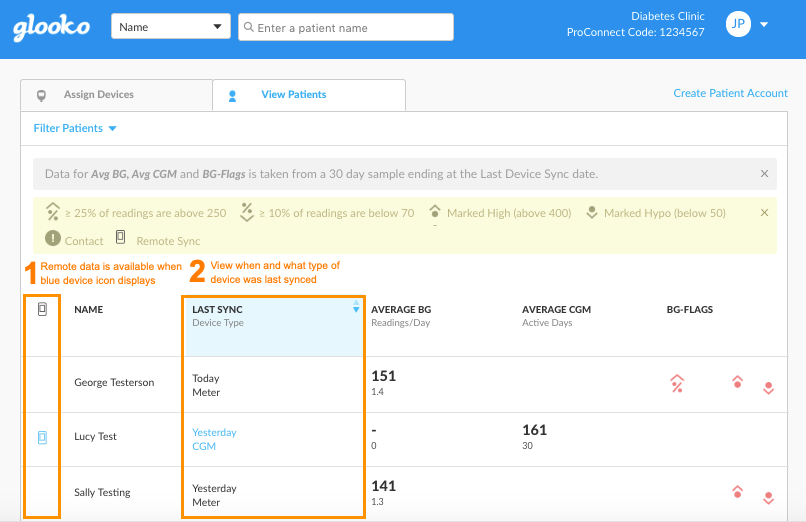
Task: Sort by AVERAGE CGM column header
Action: (556, 310)
